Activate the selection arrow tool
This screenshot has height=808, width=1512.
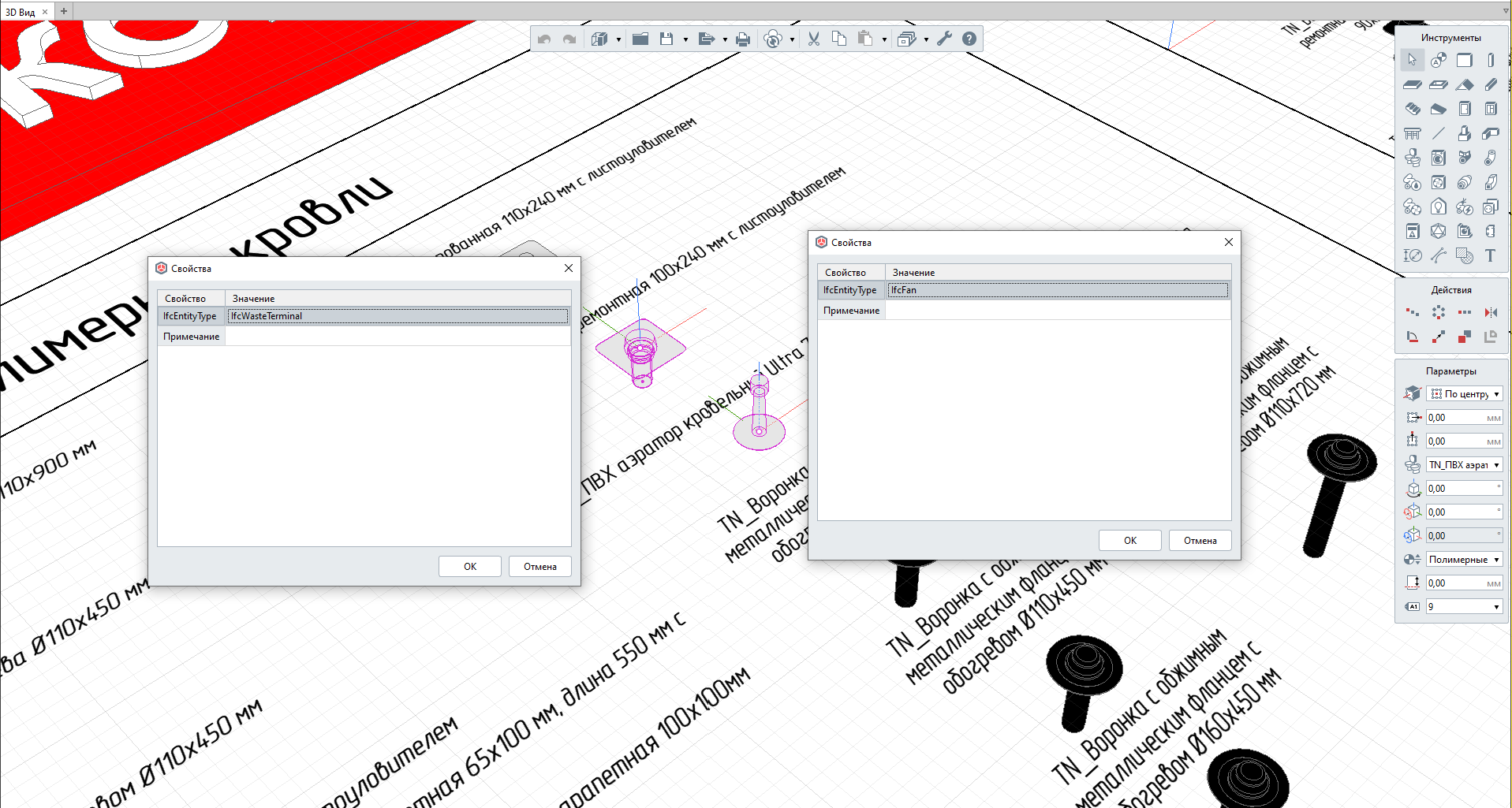tap(1412, 60)
